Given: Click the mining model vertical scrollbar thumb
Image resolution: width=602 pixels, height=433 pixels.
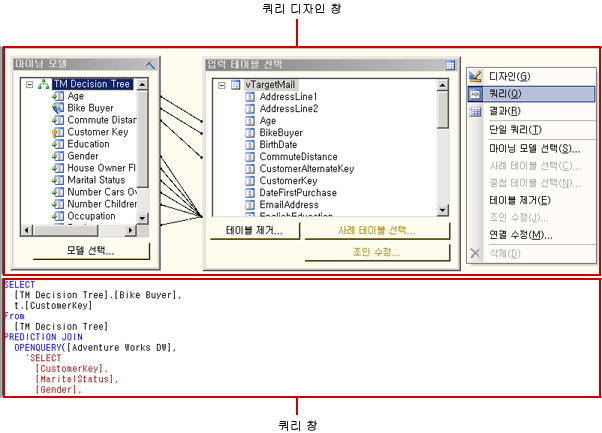Looking at the screenshot, I should [x=142, y=139].
